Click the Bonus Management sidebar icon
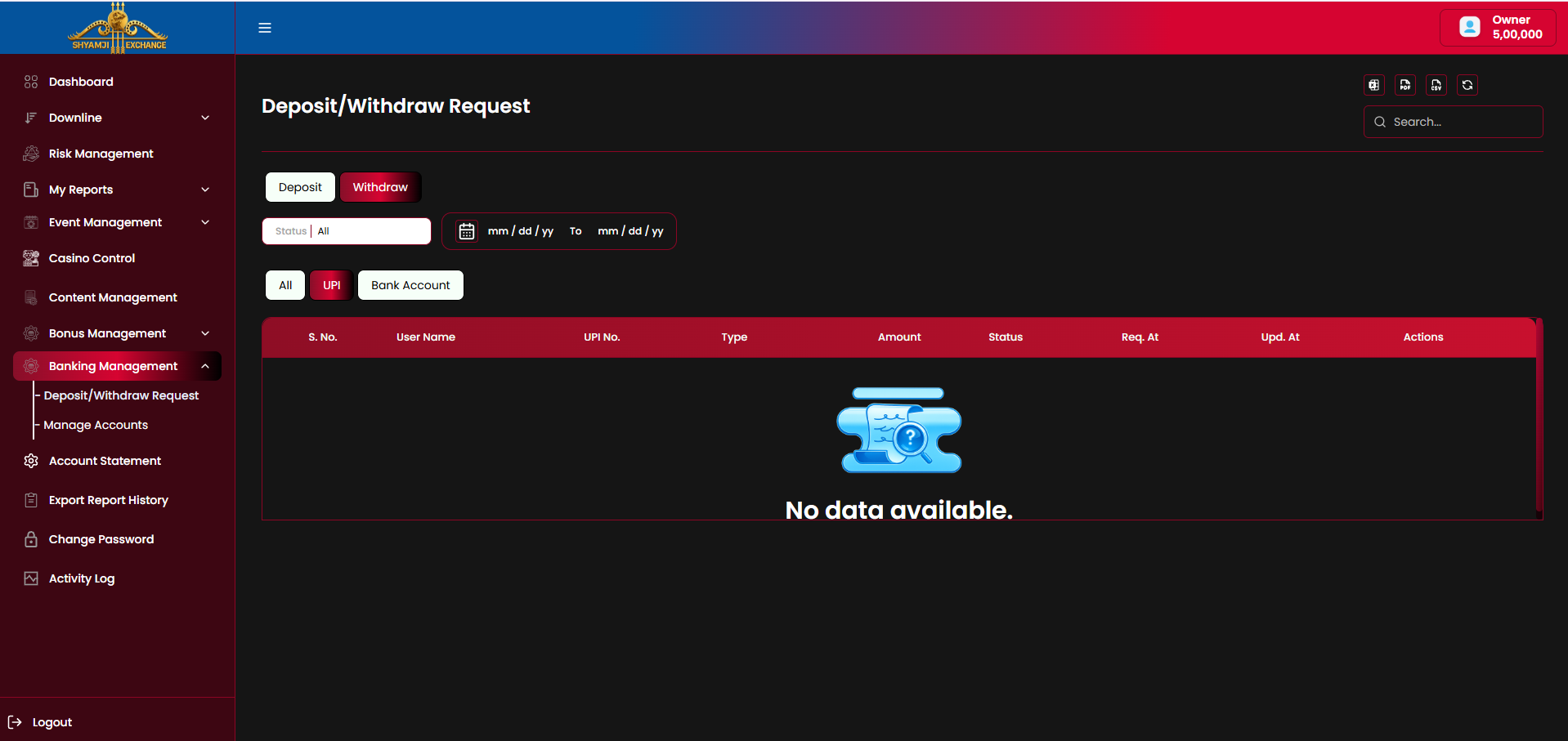This screenshot has width=1568, height=741. pyautogui.click(x=31, y=333)
